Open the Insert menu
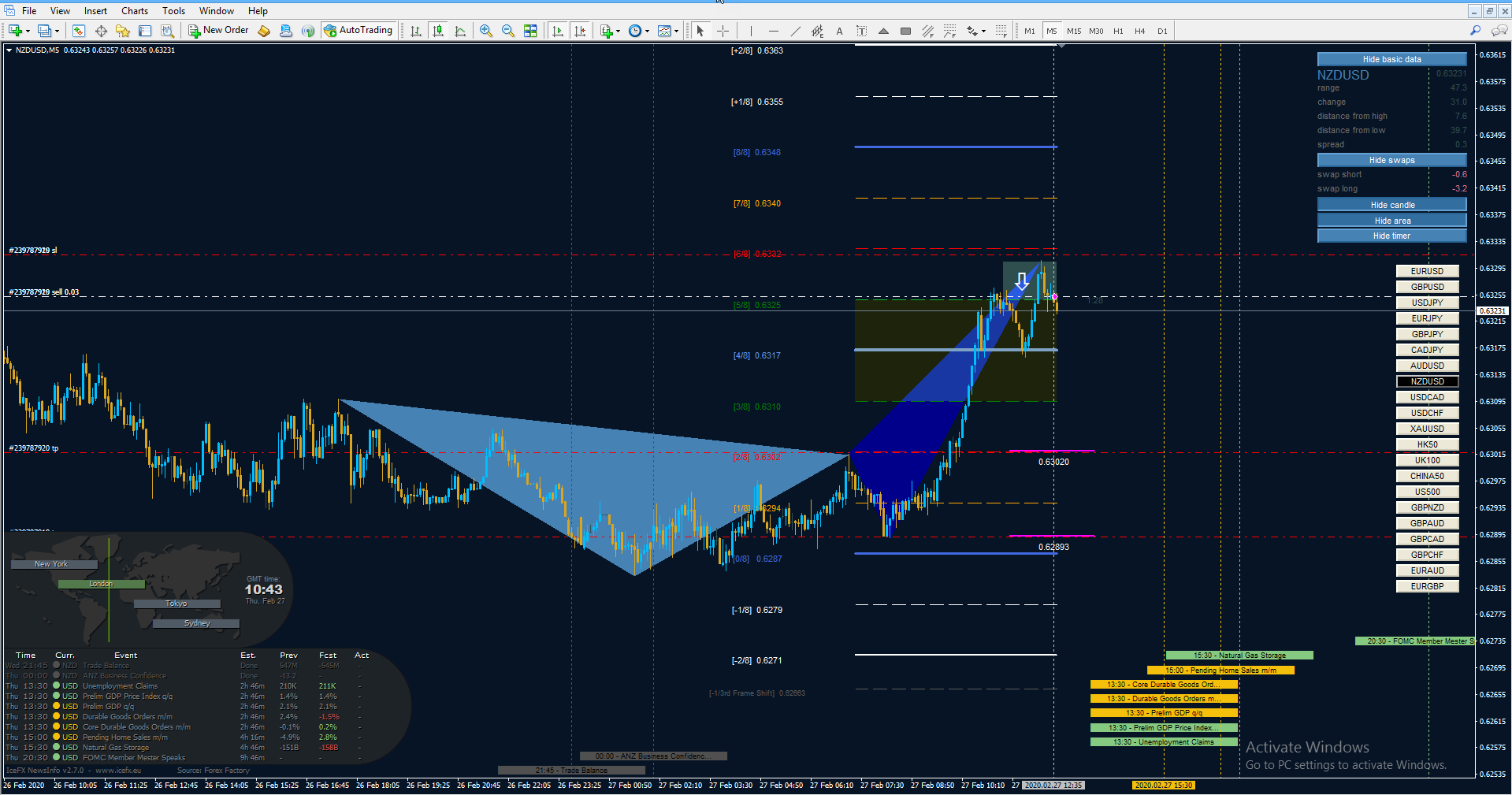Screen dimensions: 1512x795 click(95, 11)
